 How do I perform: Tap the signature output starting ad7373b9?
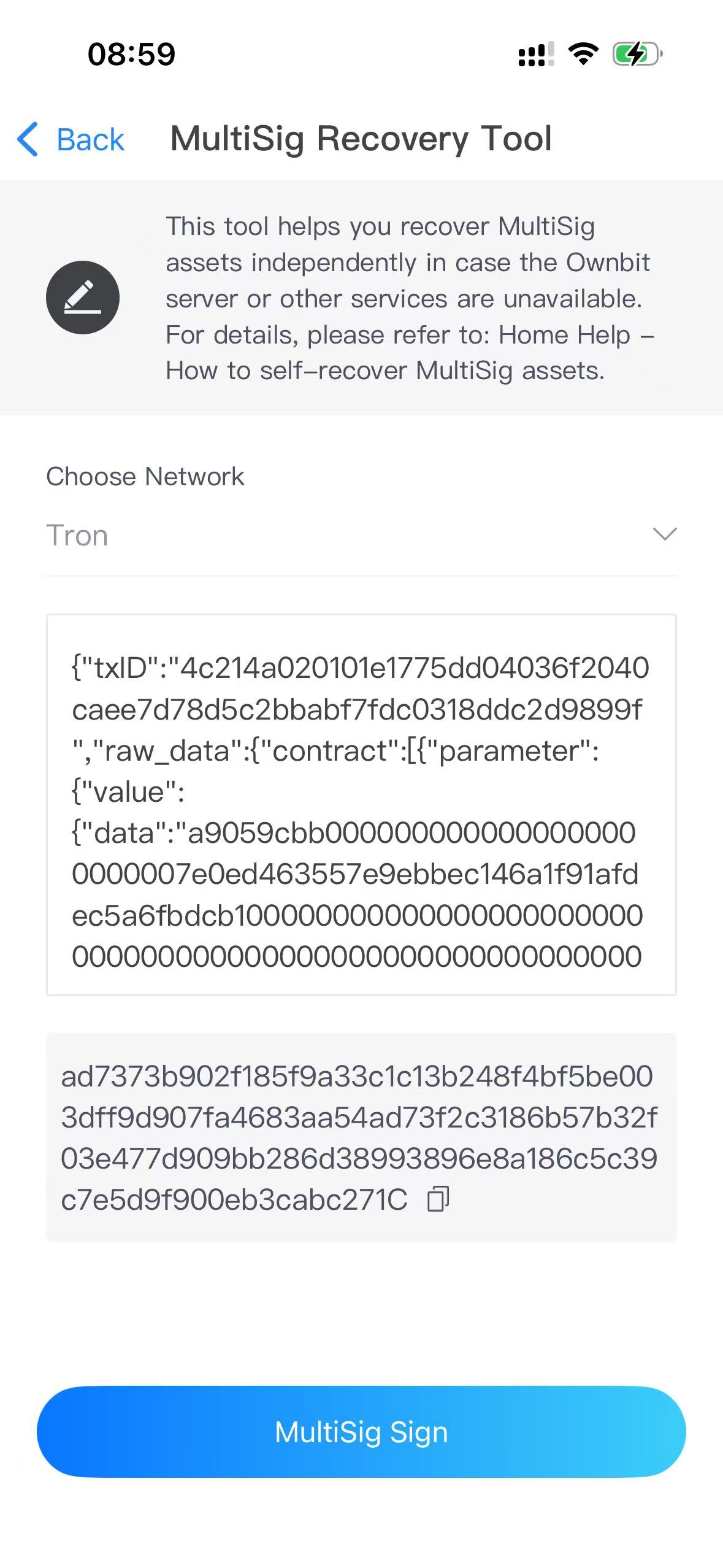[356, 1077]
